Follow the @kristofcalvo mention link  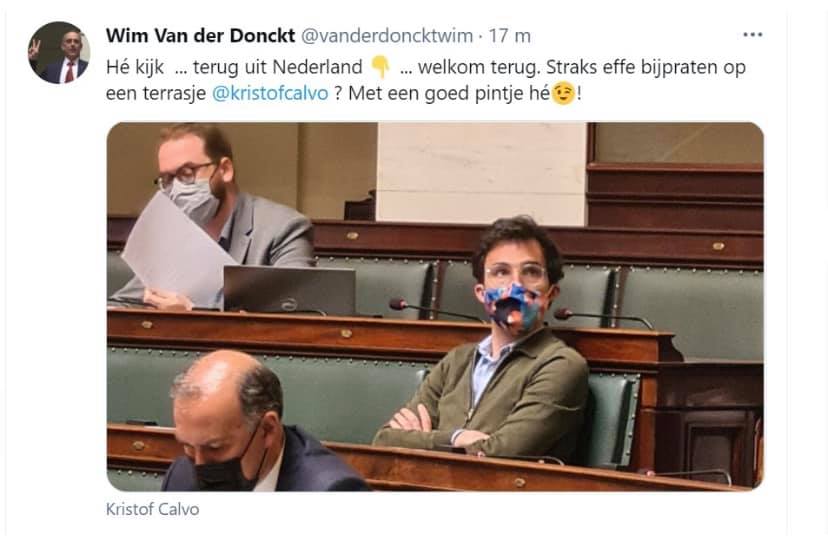click(270, 93)
